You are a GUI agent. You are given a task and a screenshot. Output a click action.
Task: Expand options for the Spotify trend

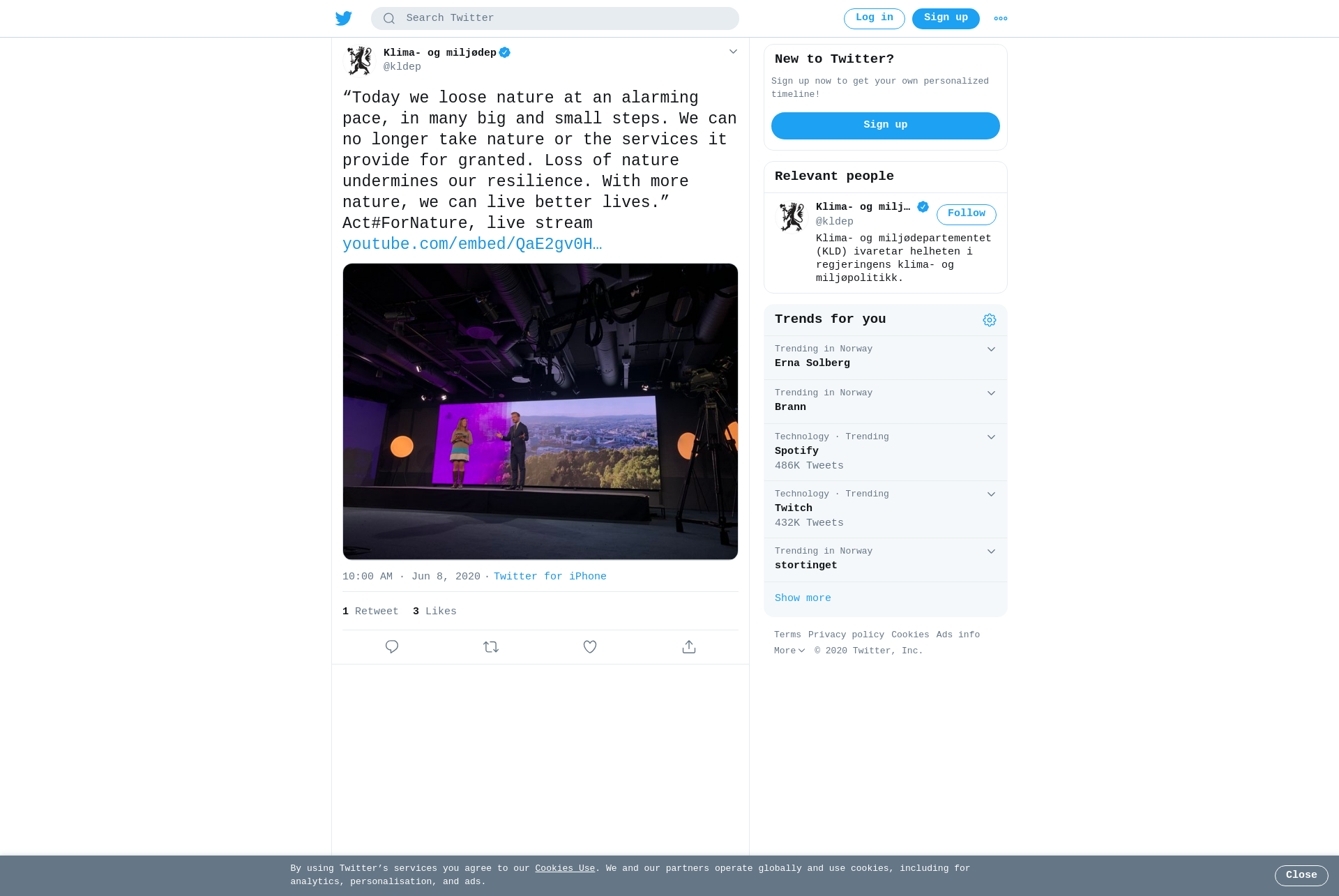tap(991, 437)
